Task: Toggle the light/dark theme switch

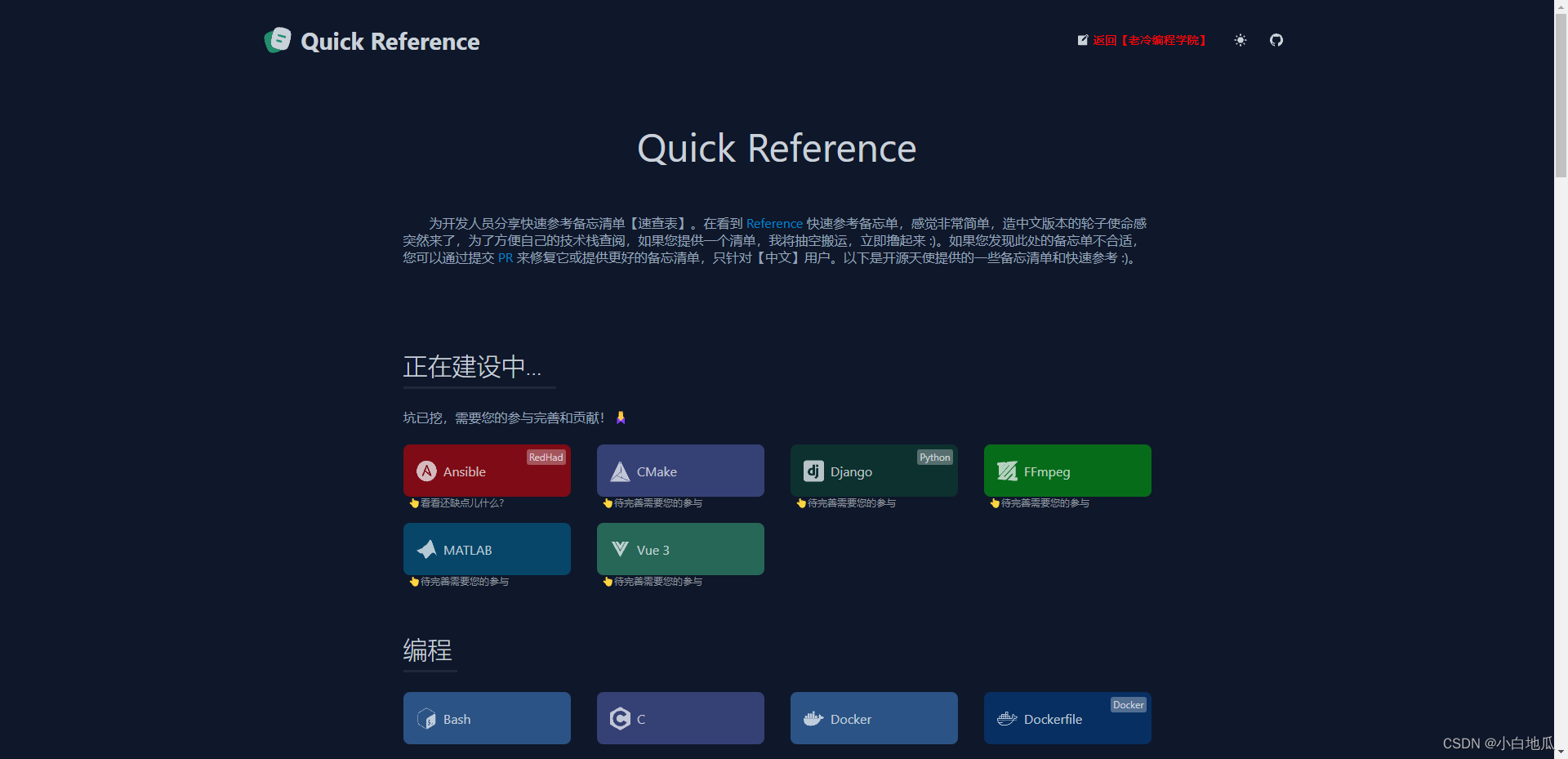Action: click(1240, 39)
